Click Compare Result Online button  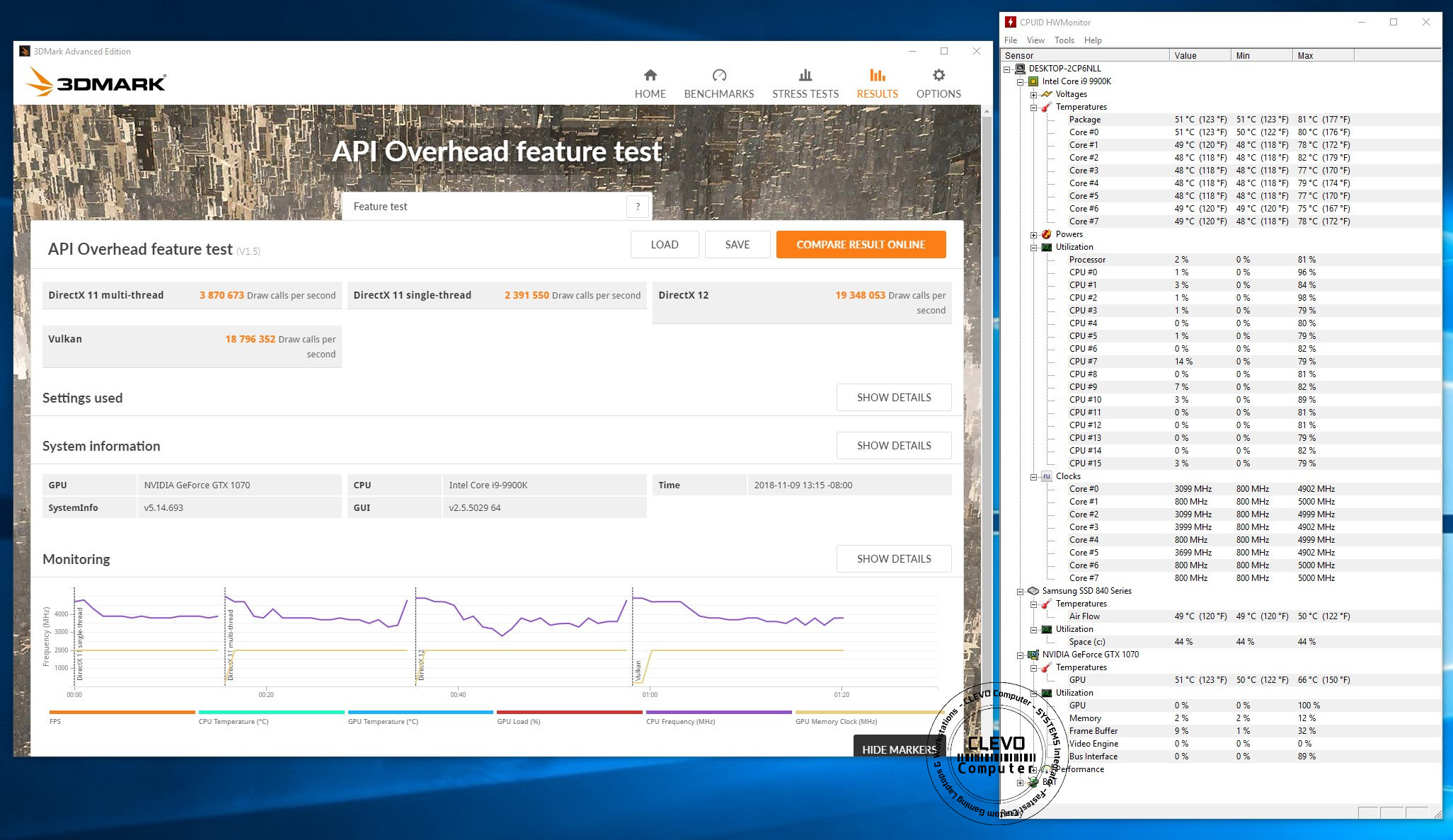click(x=861, y=245)
